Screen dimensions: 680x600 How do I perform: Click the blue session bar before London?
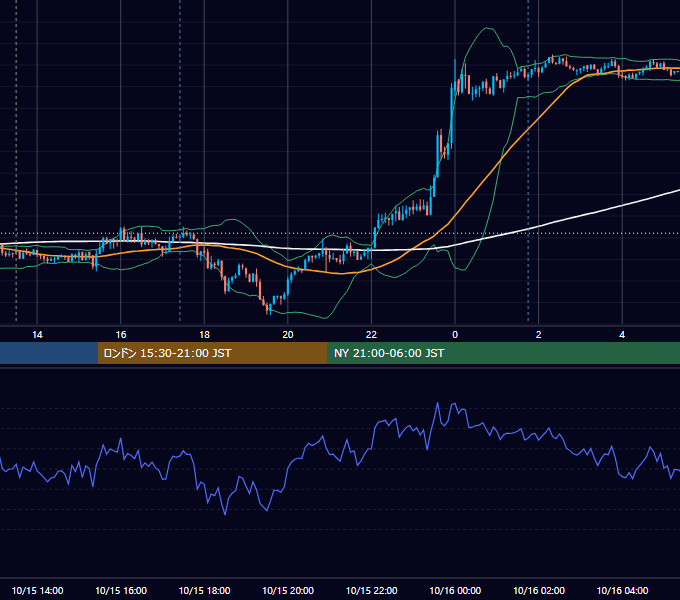pyautogui.click(x=49, y=353)
